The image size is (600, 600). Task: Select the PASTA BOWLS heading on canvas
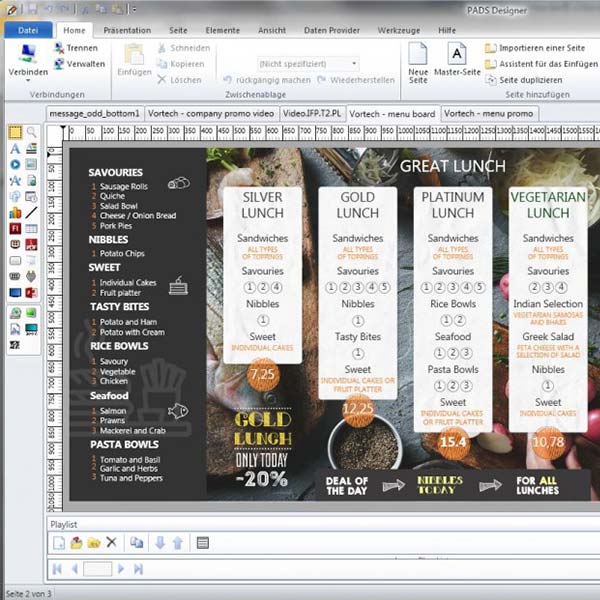124,445
